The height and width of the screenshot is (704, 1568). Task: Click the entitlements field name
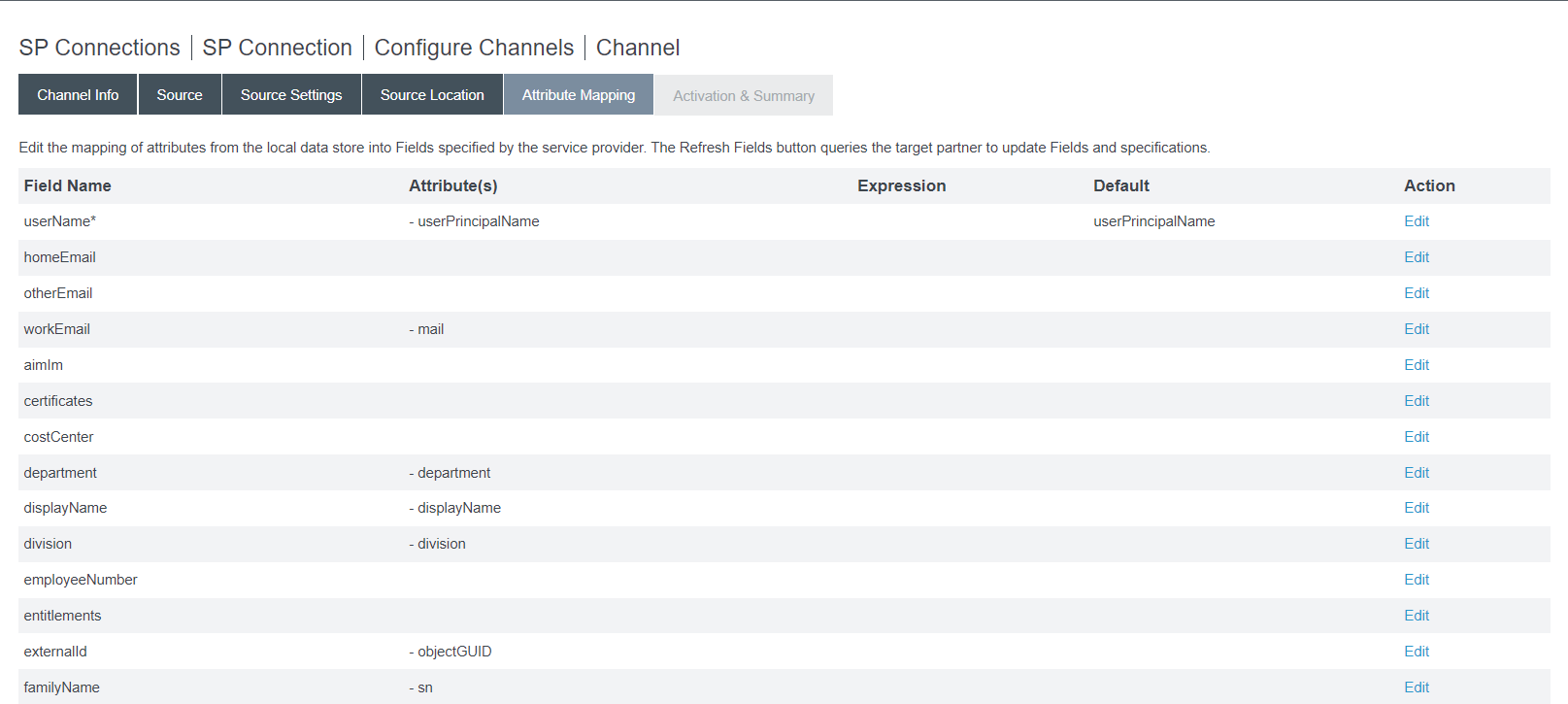click(62, 616)
